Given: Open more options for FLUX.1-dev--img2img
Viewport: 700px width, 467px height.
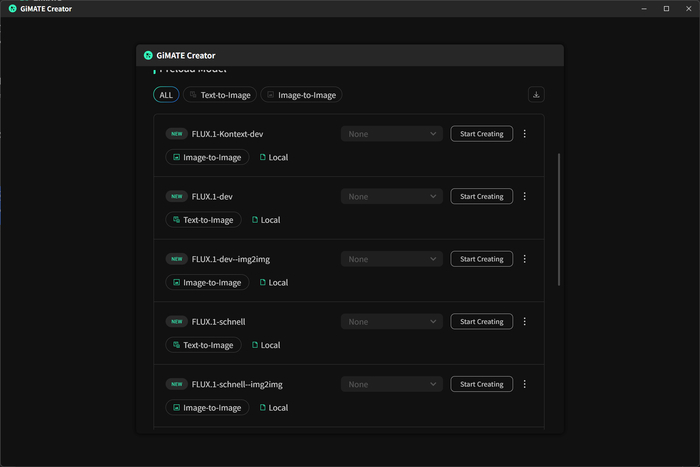Looking at the screenshot, I should (x=525, y=259).
